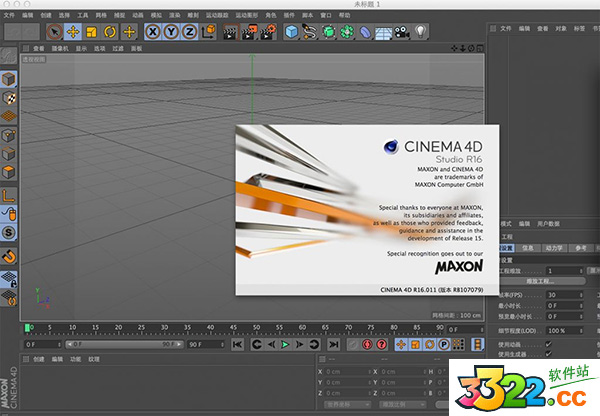Switch to the 动力学 tab
Viewport: 600px width, 416px height.
[x=554, y=247]
